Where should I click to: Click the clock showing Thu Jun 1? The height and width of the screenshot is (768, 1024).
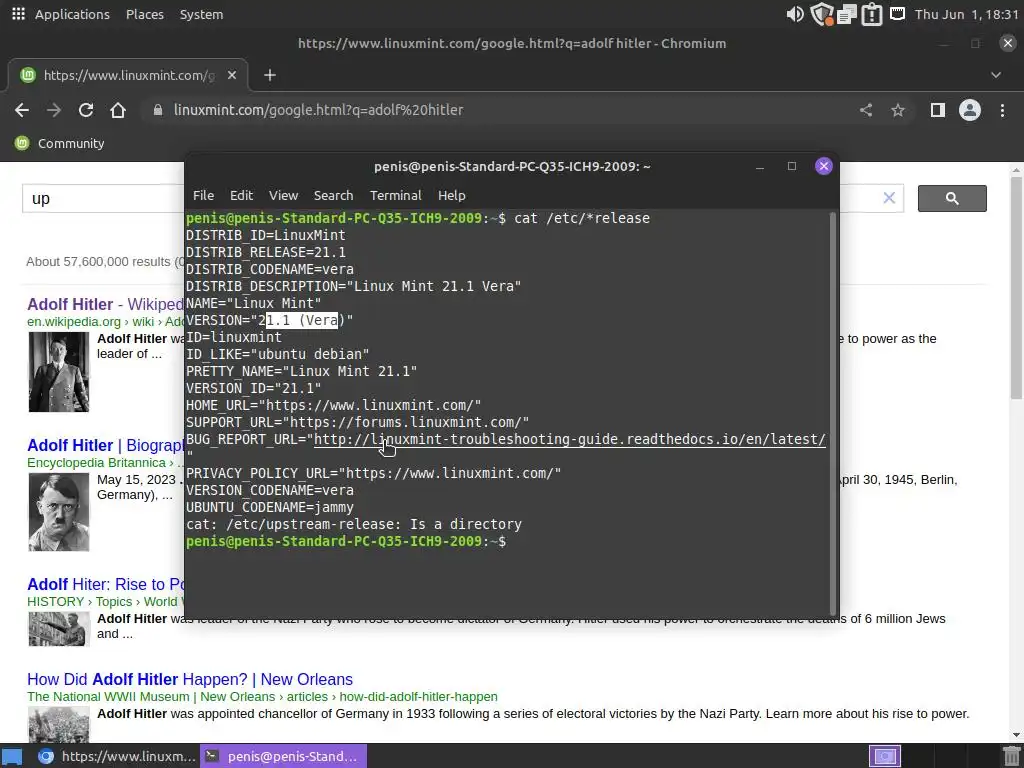click(967, 14)
